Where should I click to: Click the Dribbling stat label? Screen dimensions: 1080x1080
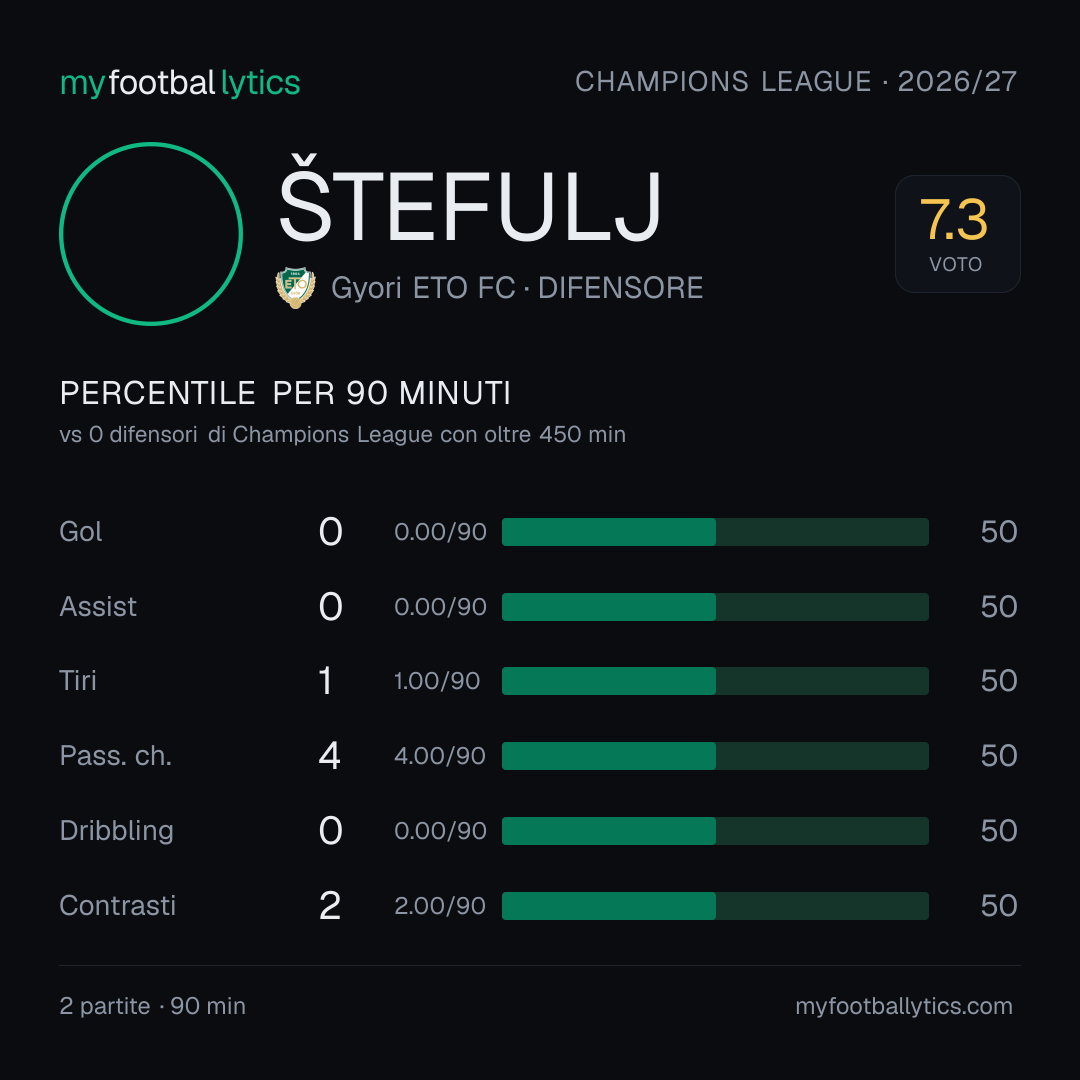[x=116, y=831]
